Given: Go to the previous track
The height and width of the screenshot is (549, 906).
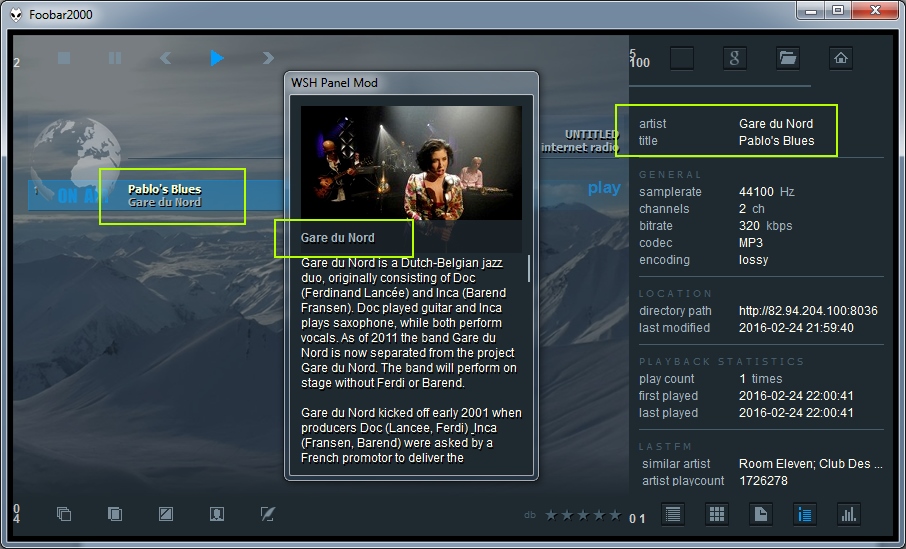Looking at the screenshot, I should [x=166, y=58].
